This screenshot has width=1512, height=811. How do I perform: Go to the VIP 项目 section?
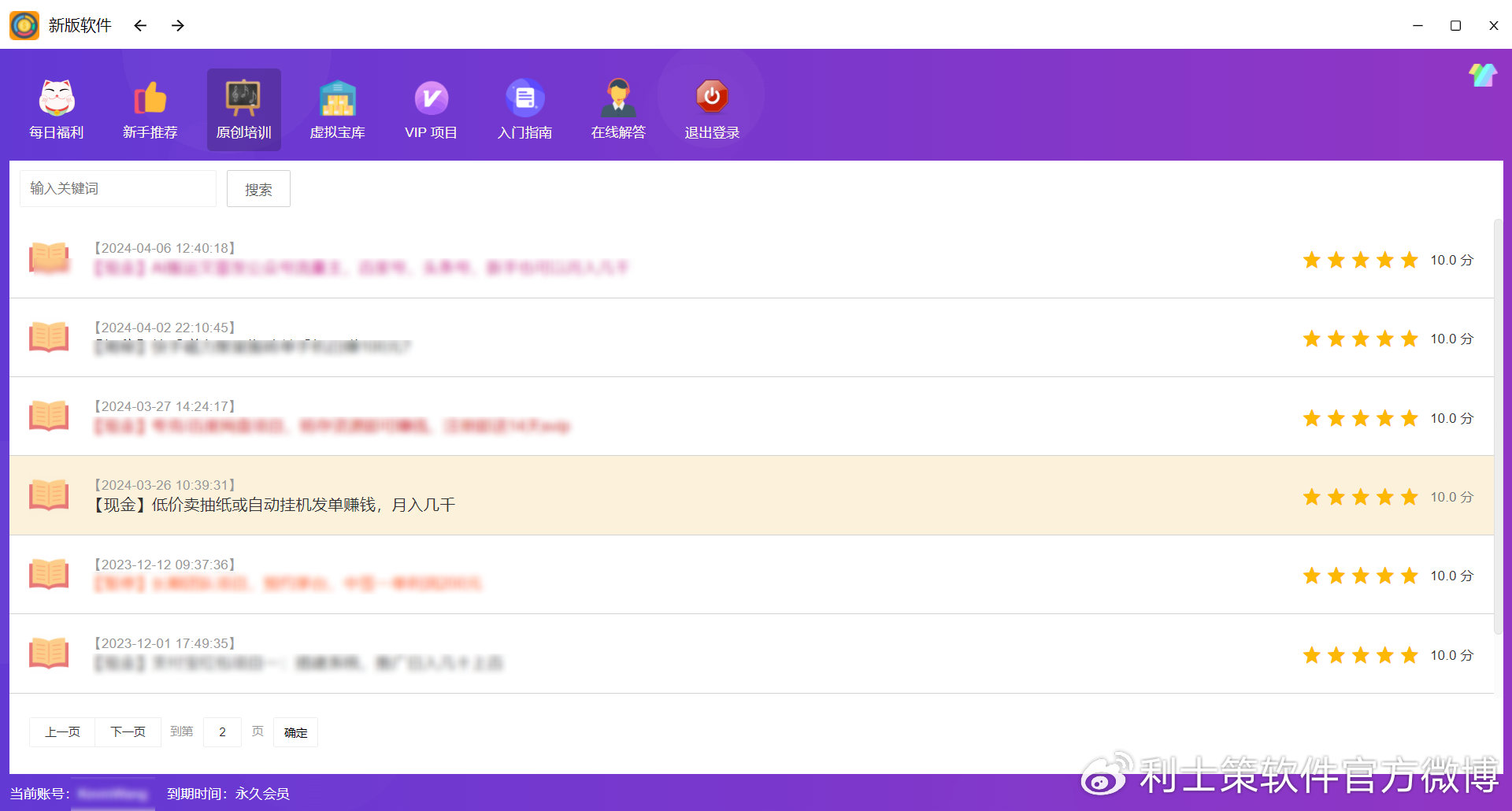pos(431,98)
